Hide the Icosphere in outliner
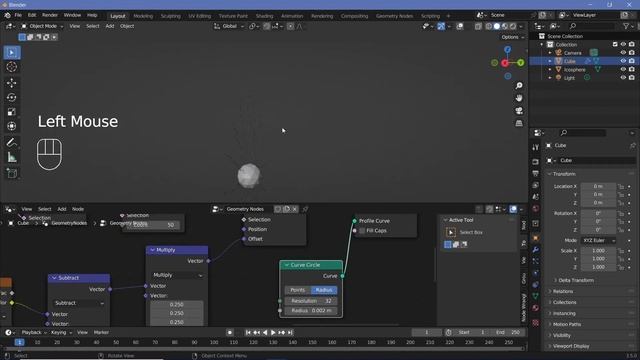 point(623,70)
